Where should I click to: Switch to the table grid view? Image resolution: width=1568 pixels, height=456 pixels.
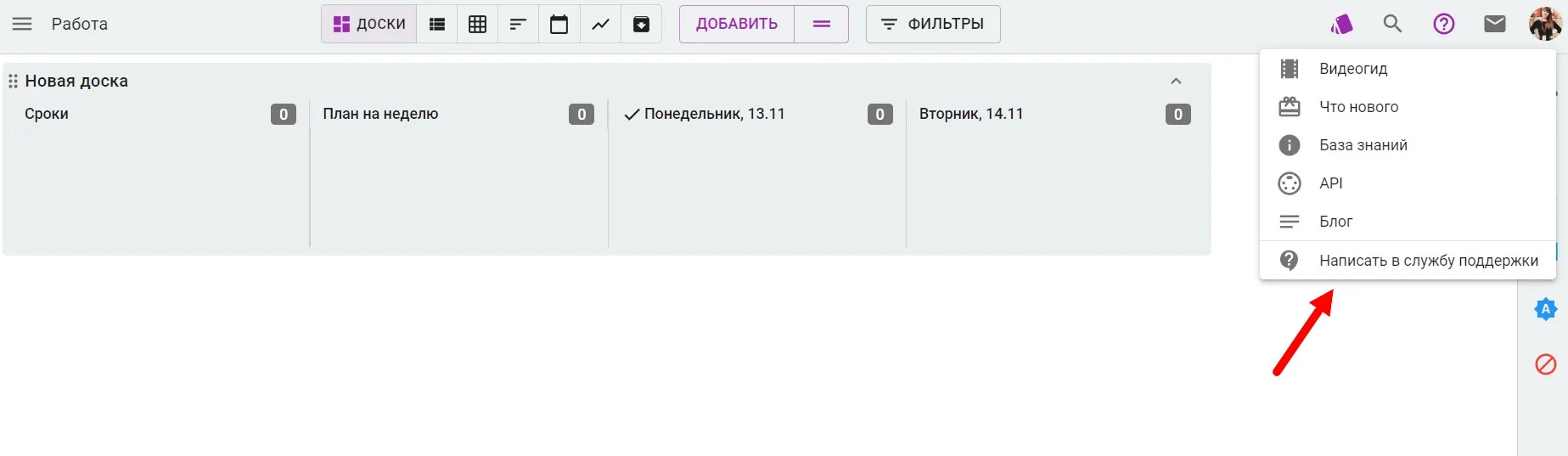point(478,24)
